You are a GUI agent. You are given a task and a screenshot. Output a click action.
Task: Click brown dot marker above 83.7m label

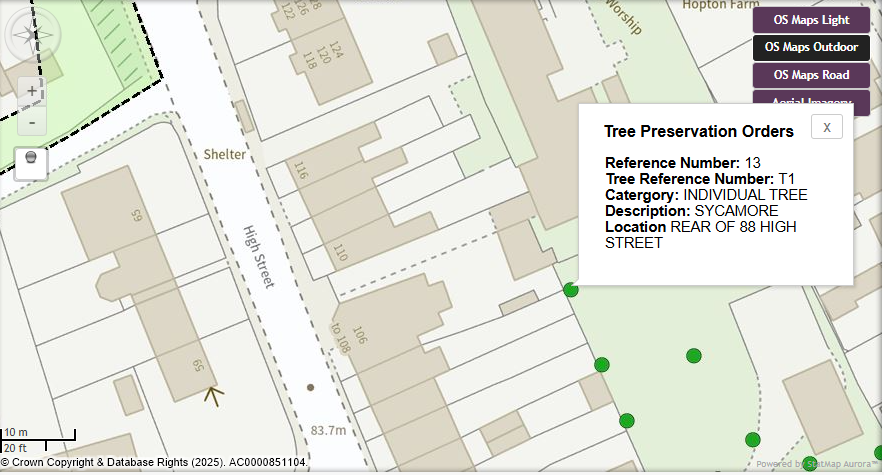310,387
